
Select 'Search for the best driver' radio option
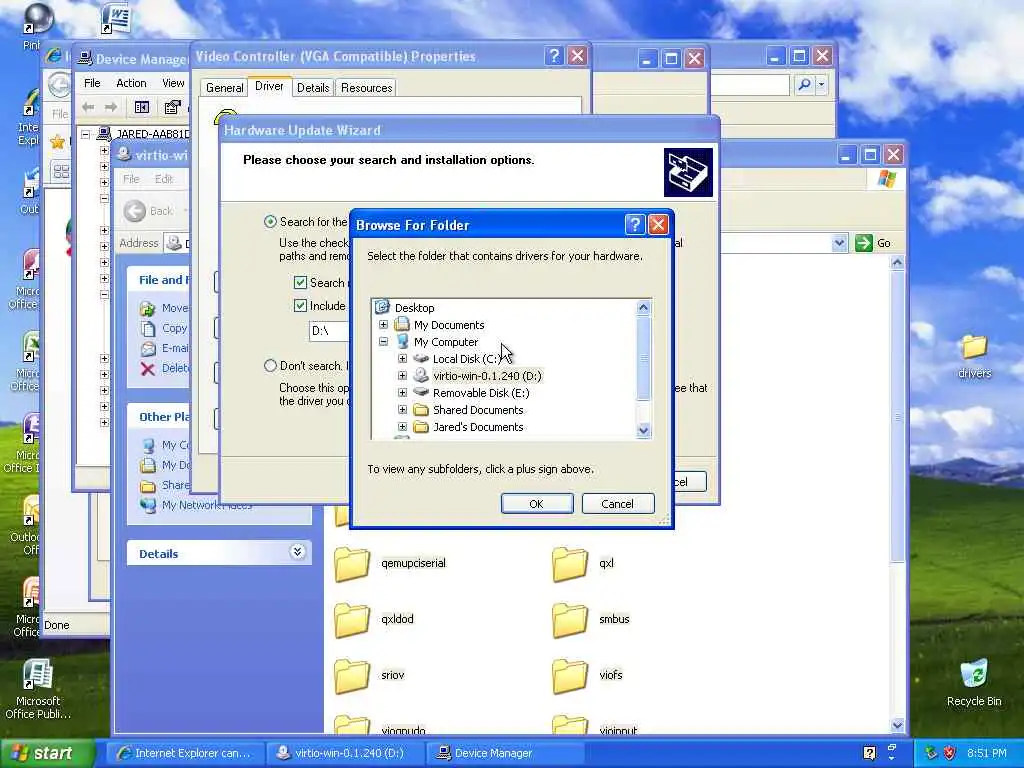click(x=270, y=221)
